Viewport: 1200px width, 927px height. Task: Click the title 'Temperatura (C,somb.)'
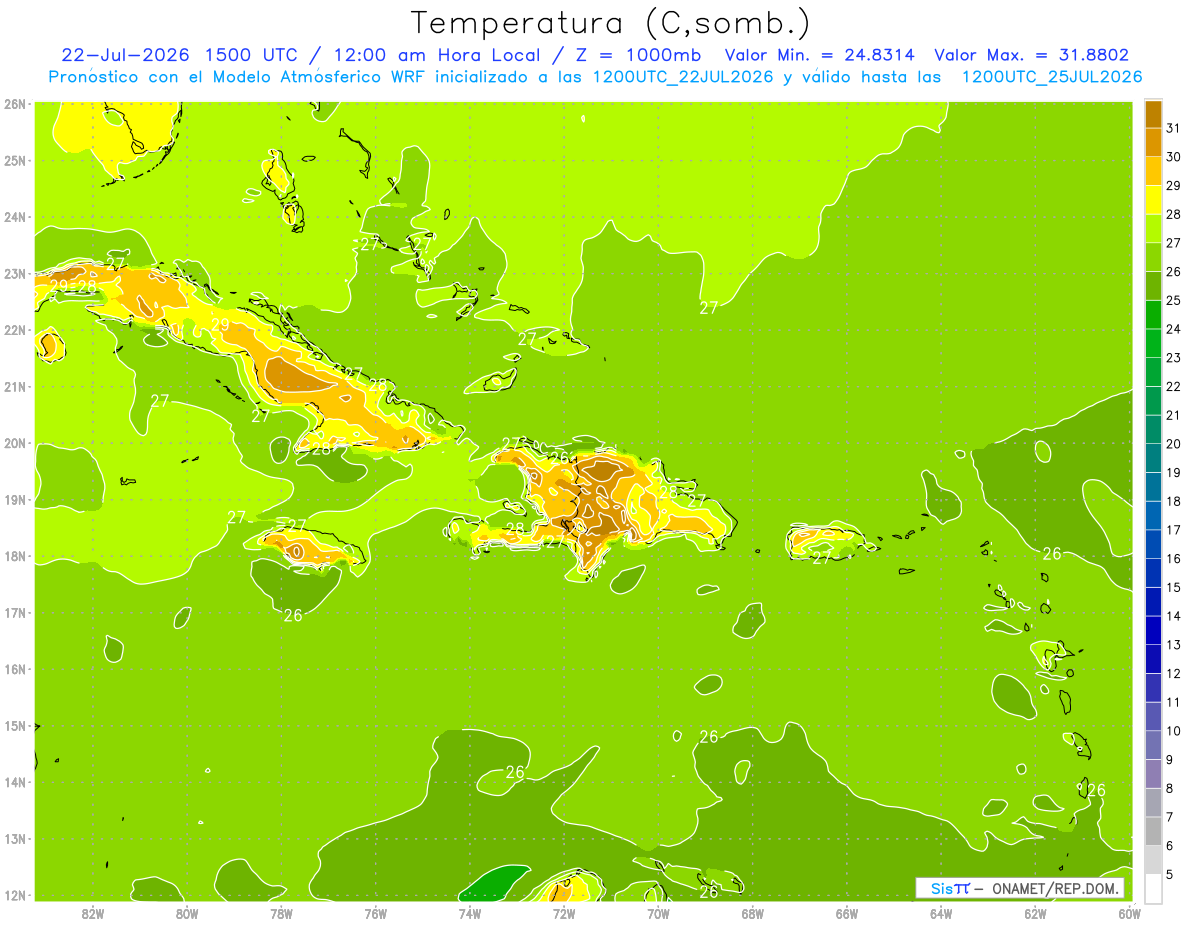point(610,23)
